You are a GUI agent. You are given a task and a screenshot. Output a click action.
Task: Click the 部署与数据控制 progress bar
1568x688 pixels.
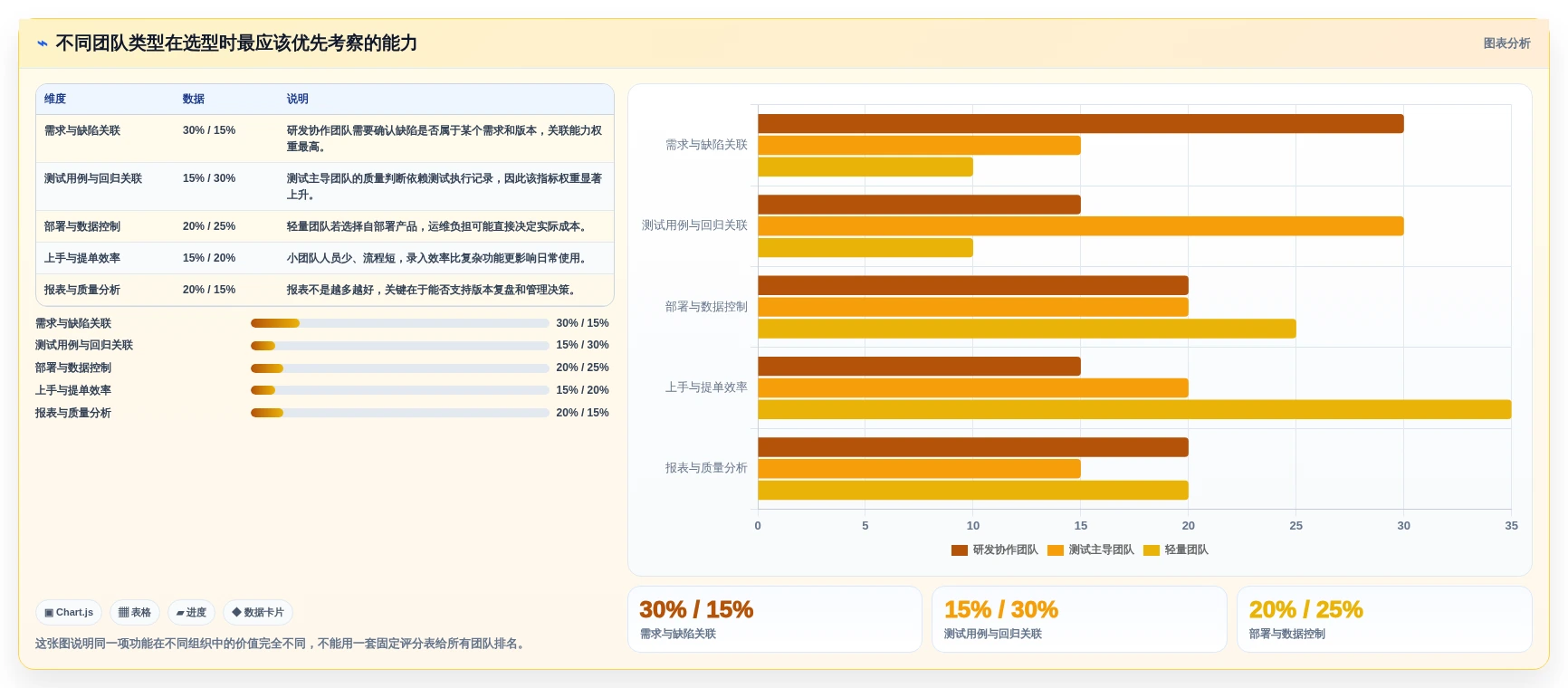[x=400, y=368]
